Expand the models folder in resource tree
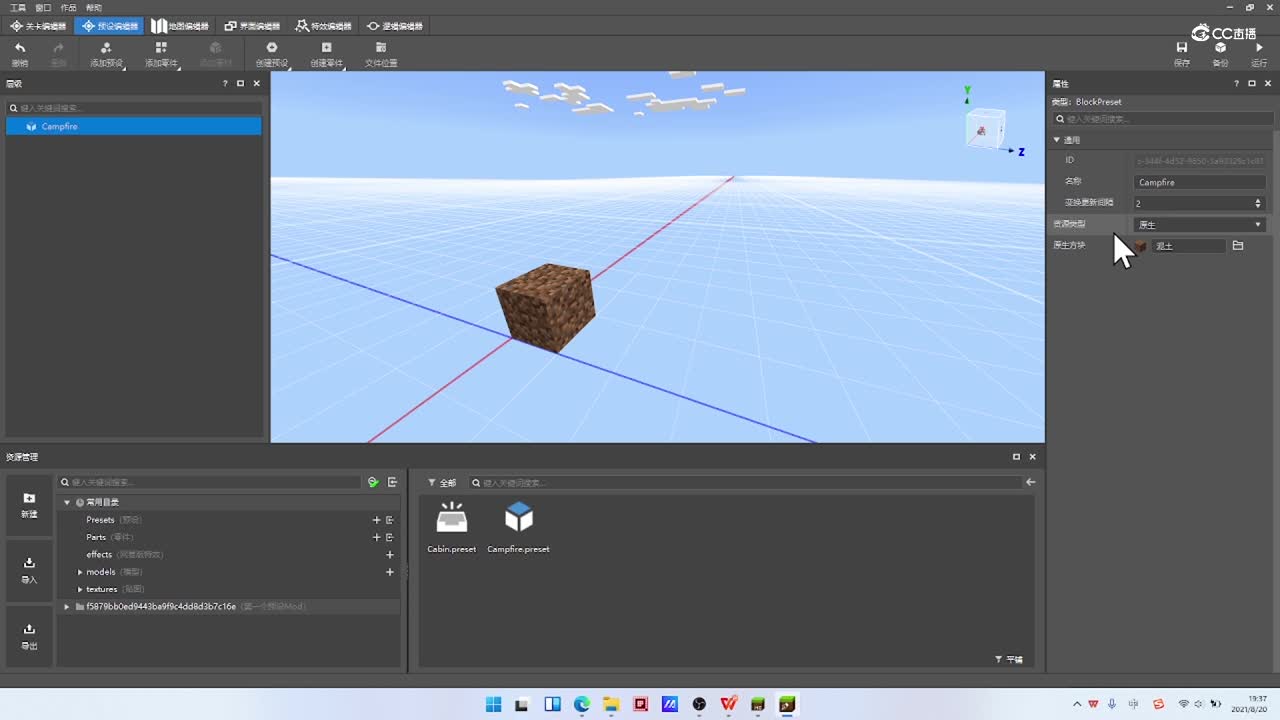Image resolution: width=1280 pixels, height=720 pixels. [x=80, y=572]
